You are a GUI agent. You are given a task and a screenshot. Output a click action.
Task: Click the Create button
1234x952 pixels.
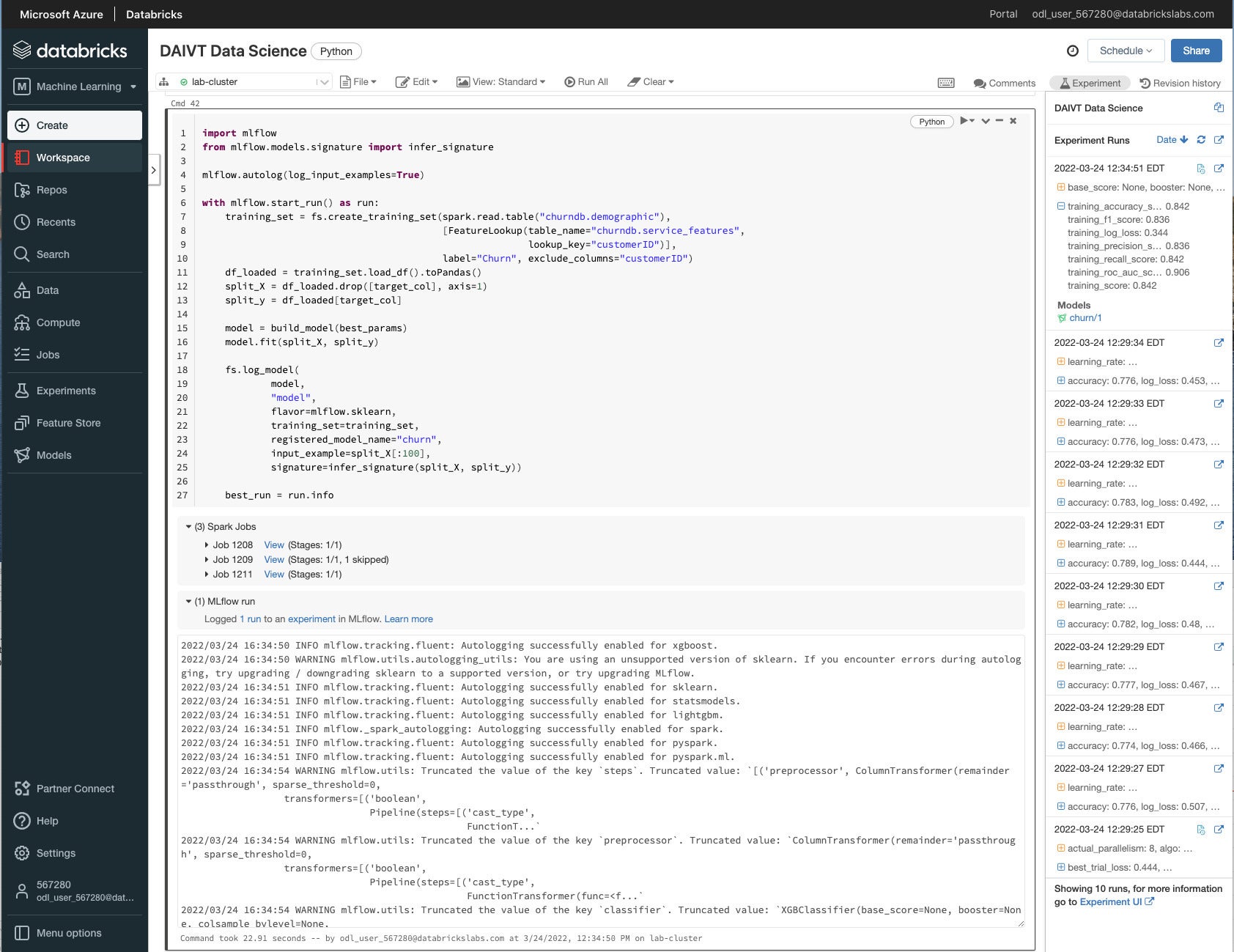point(75,125)
